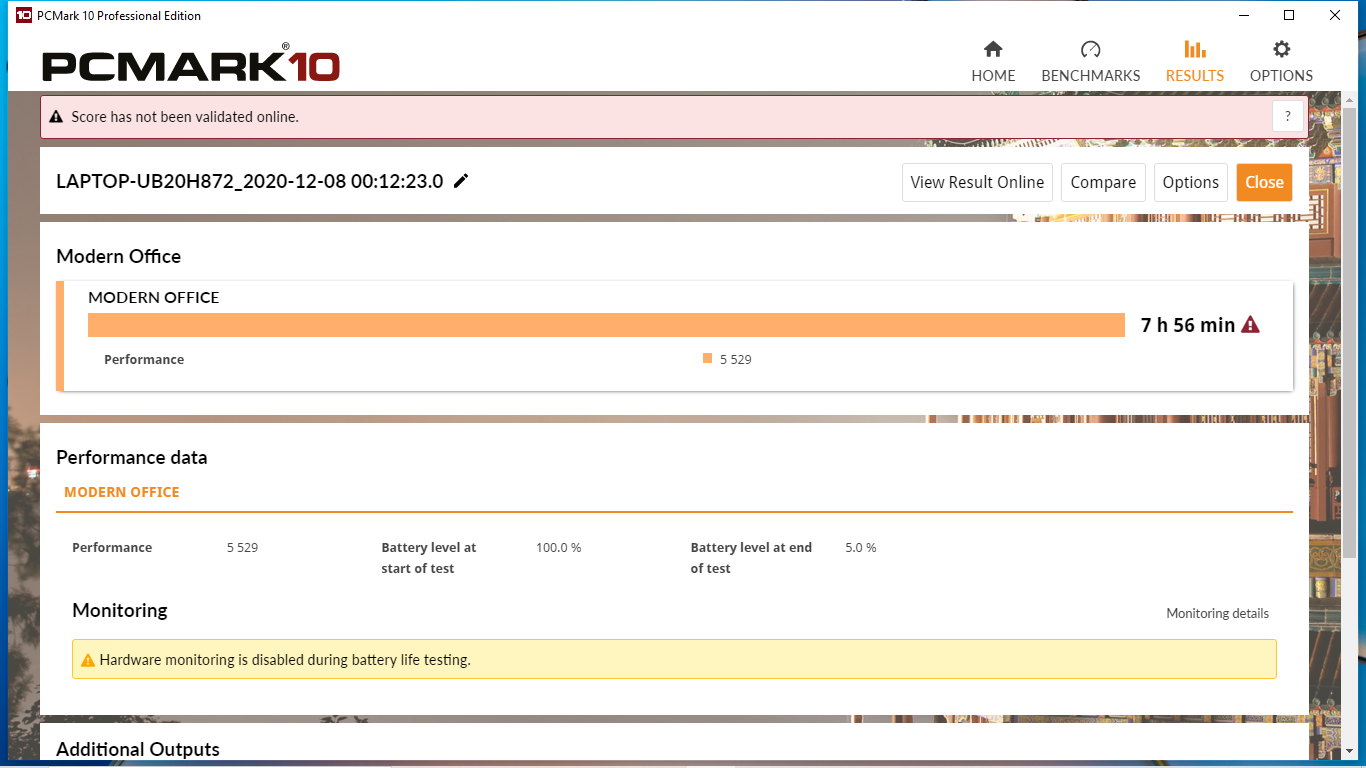Screen dimensions: 1366x768
Task: Select the MODERN OFFICE tab under Performance data
Action: (x=122, y=492)
